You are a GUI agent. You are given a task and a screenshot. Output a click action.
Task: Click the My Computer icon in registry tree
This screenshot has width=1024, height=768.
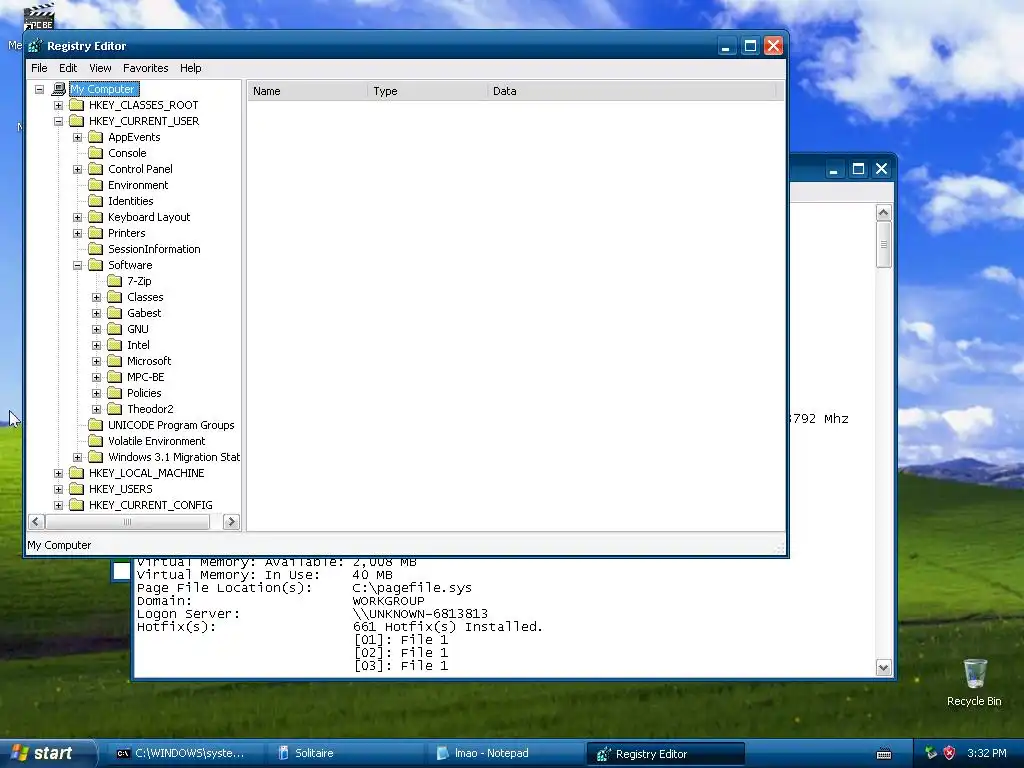coord(59,89)
